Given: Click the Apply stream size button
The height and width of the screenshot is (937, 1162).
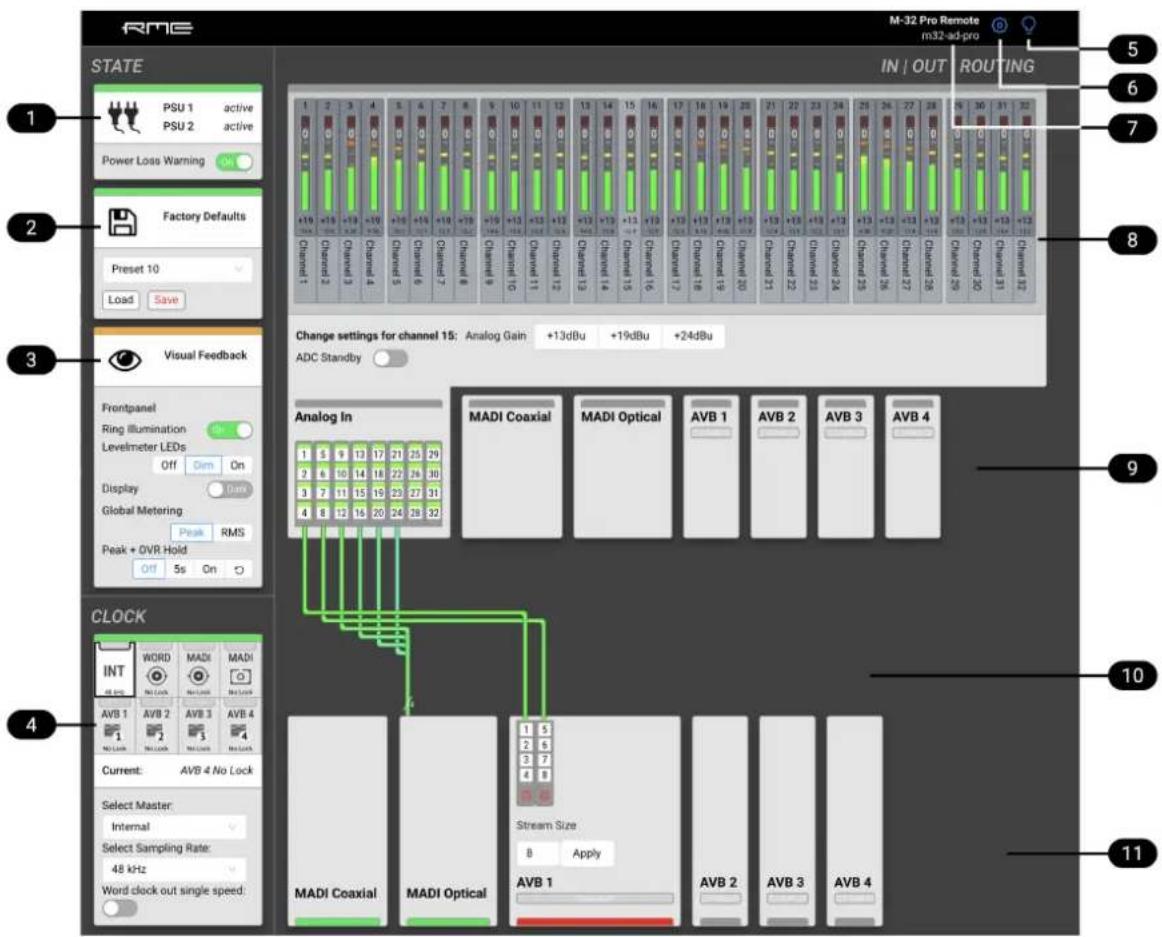Looking at the screenshot, I should [x=587, y=853].
